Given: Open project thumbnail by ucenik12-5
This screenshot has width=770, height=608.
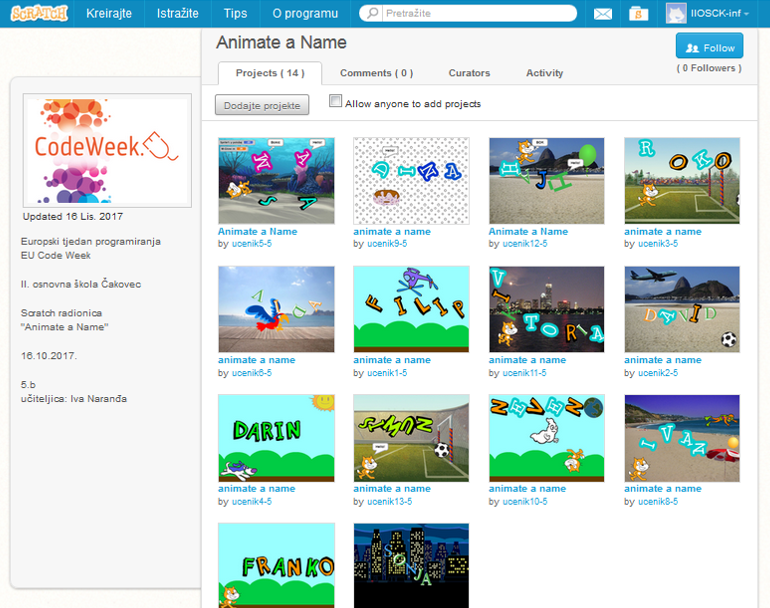Looking at the screenshot, I should pyautogui.click(x=547, y=181).
